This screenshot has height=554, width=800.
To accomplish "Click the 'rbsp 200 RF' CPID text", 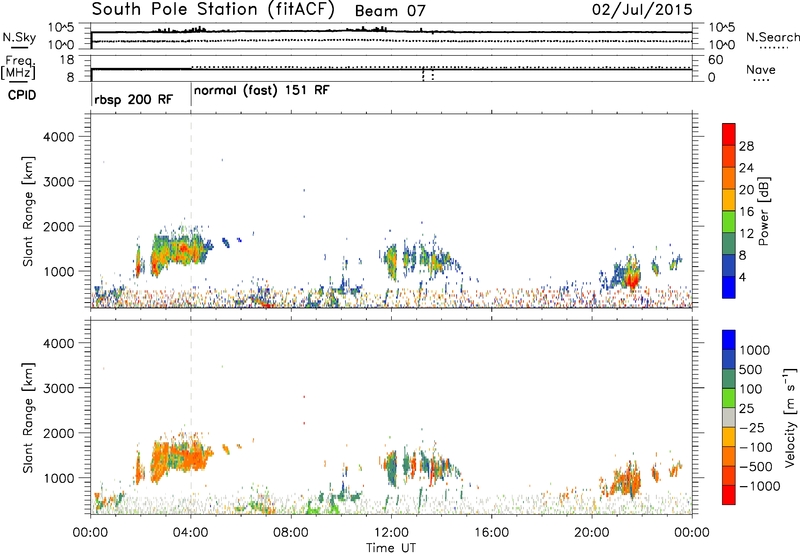I will (134, 99).
